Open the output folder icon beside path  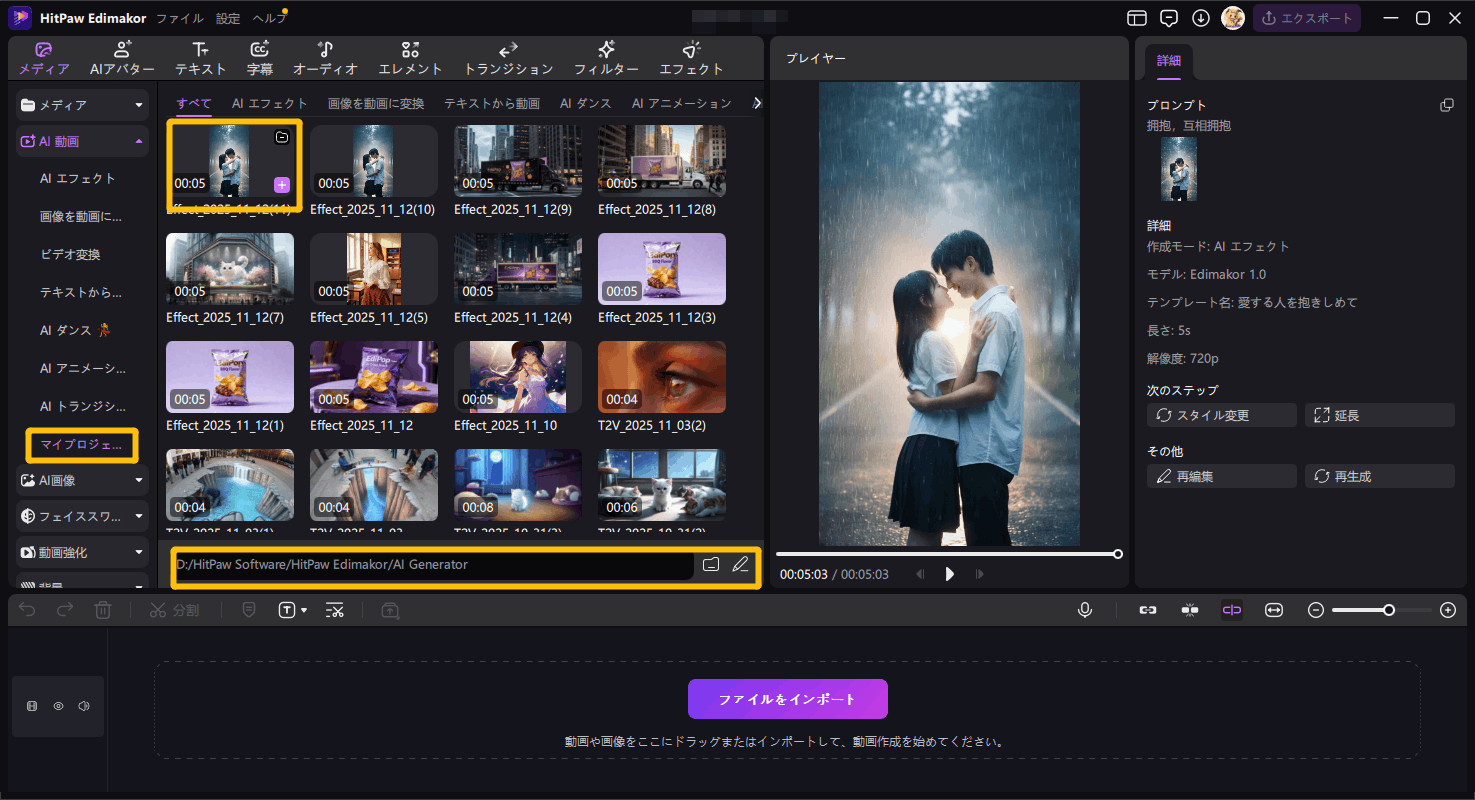pyautogui.click(x=711, y=564)
